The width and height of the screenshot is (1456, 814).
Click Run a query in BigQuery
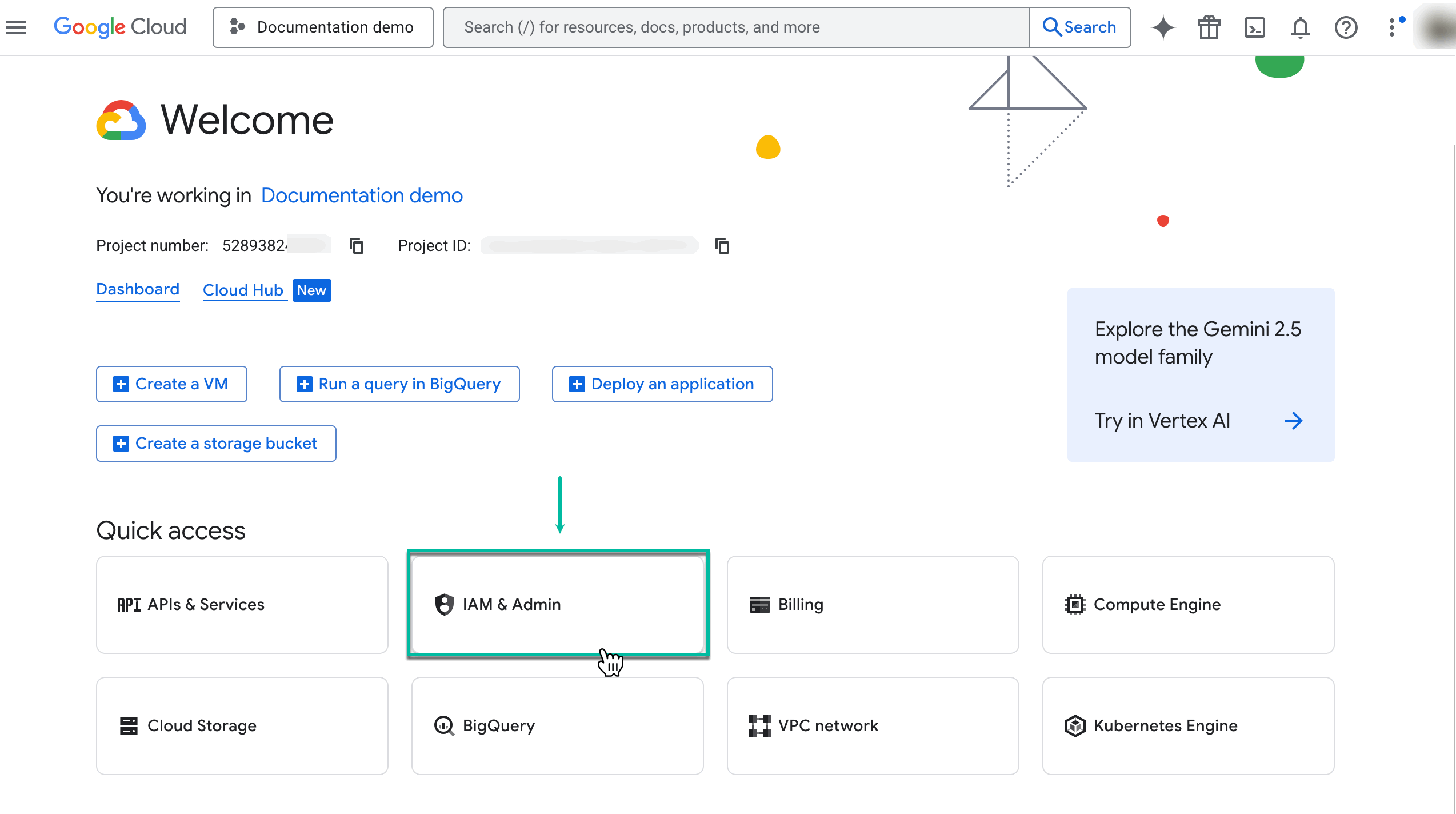pyautogui.click(x=399, y=384)
